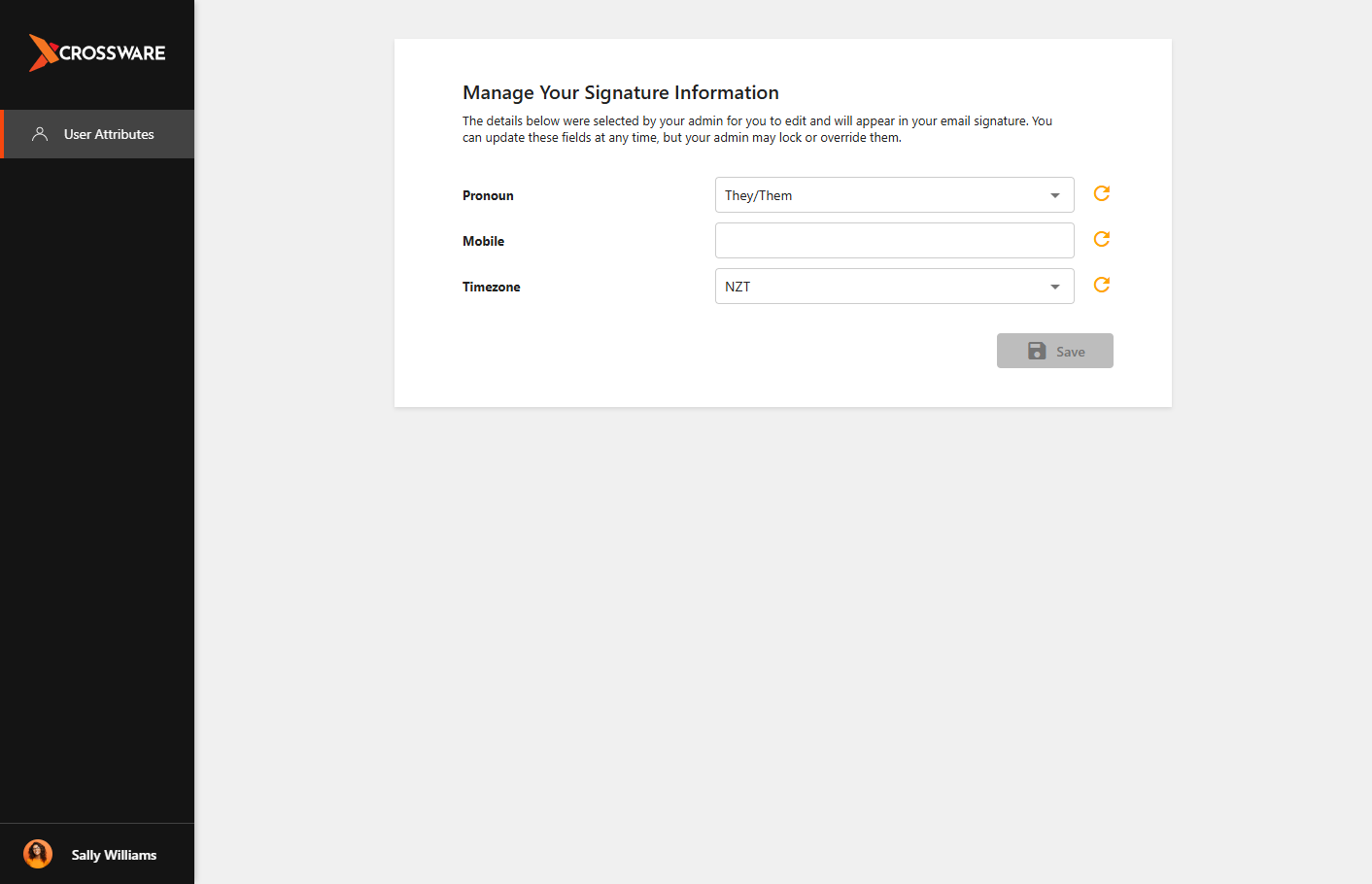Click the arrow on the Timezone combo box
Viewport: 1372px width, 884px height.
point(1055,287)
